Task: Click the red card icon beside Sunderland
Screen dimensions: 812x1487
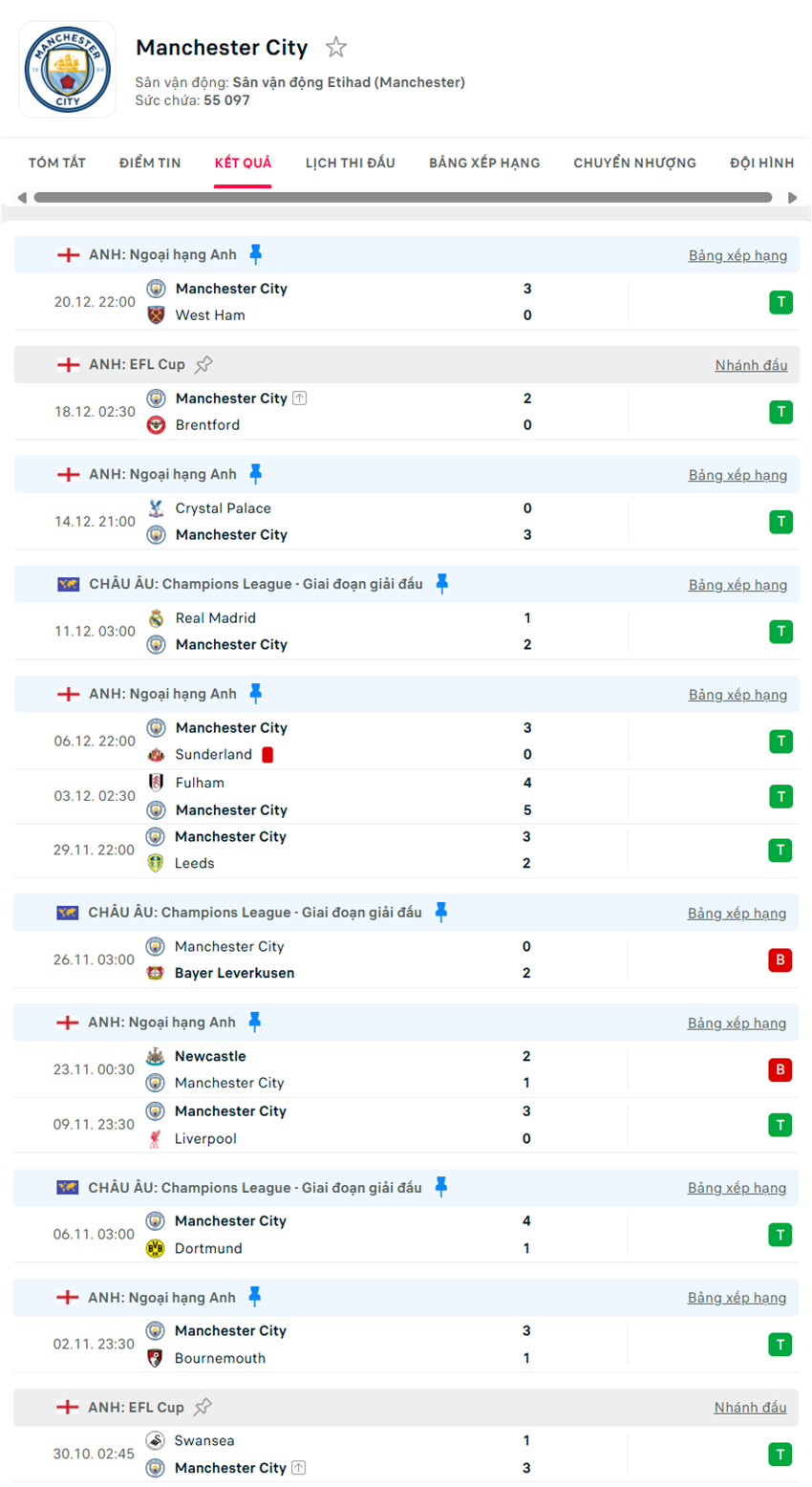Action: [267, 754]
